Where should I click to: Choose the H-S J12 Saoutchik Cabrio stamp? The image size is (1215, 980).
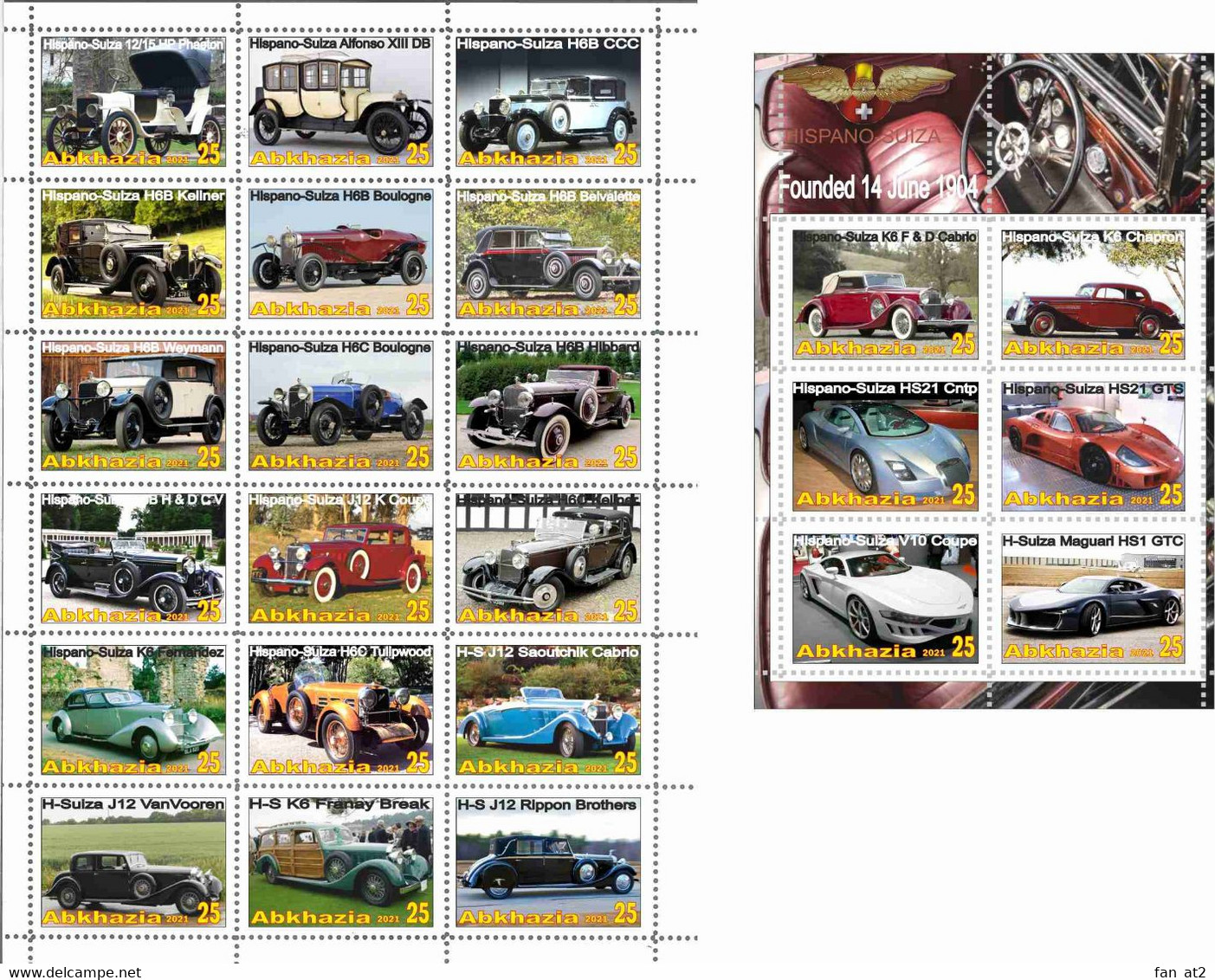(548, 710)
